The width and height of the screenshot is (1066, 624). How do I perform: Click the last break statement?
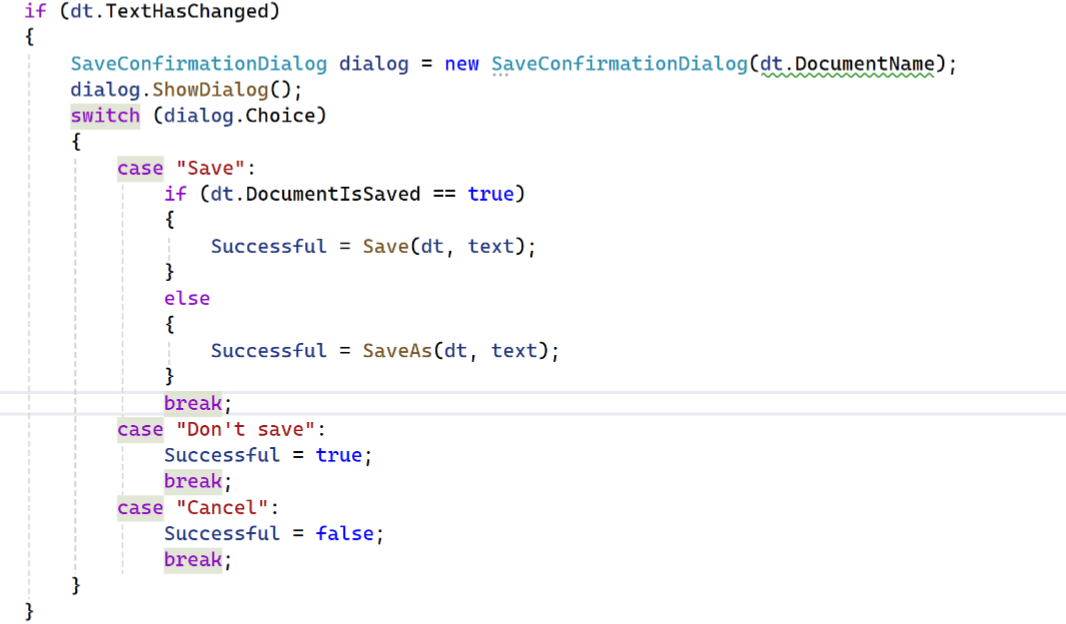coord(193,560)
